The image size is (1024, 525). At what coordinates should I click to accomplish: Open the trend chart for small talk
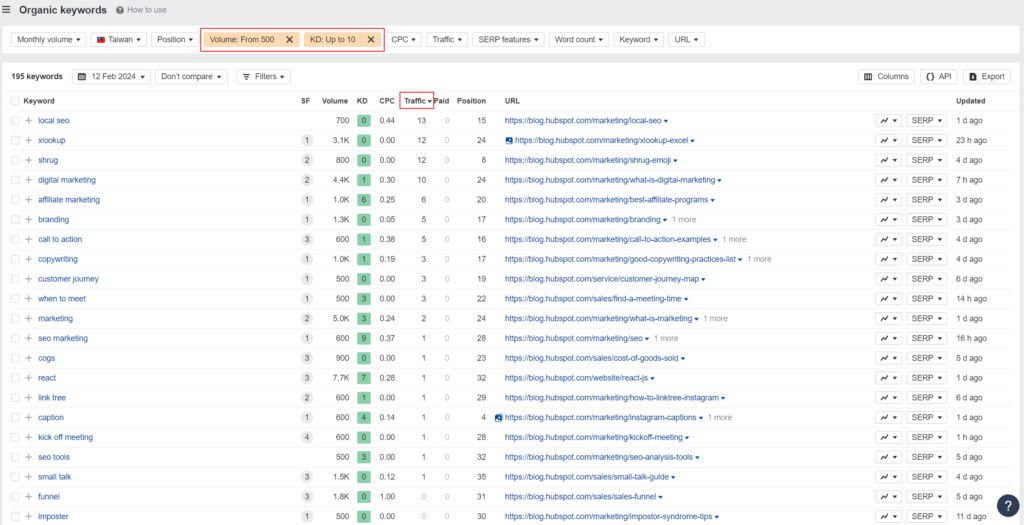[x=888, y=477]
